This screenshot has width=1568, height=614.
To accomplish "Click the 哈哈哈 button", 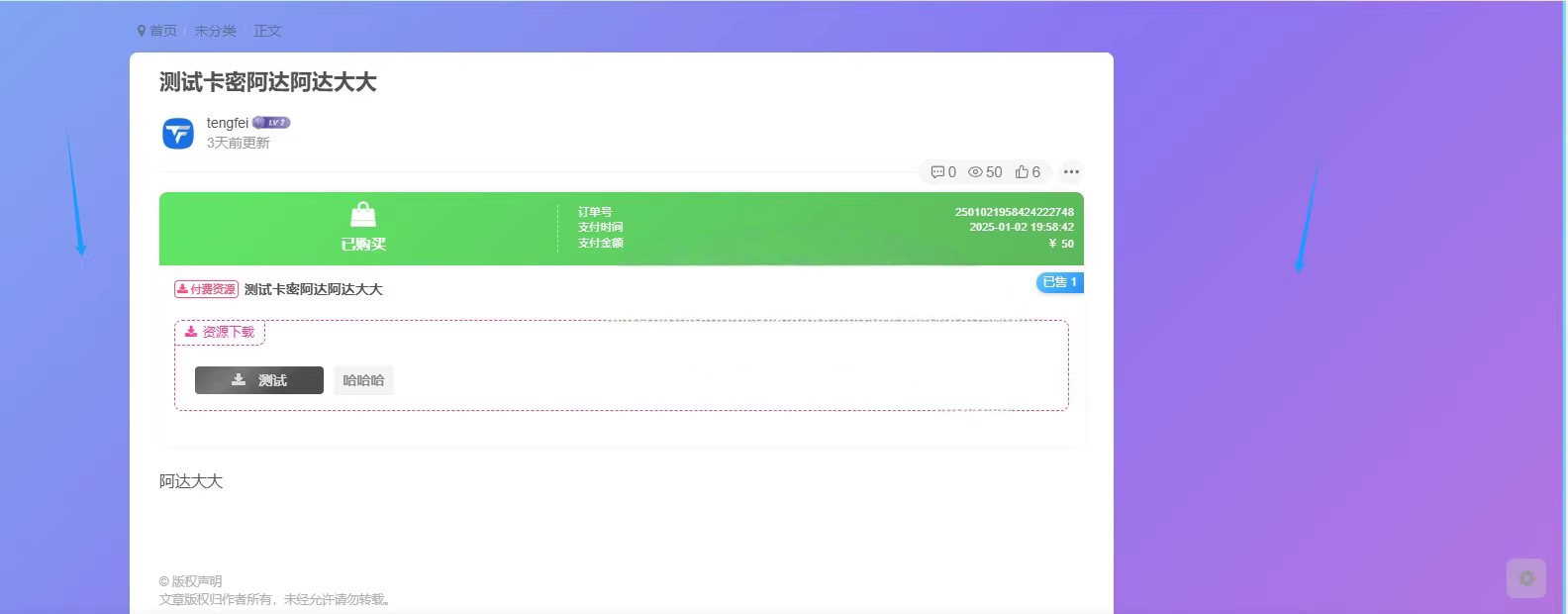I will [363, 380].
